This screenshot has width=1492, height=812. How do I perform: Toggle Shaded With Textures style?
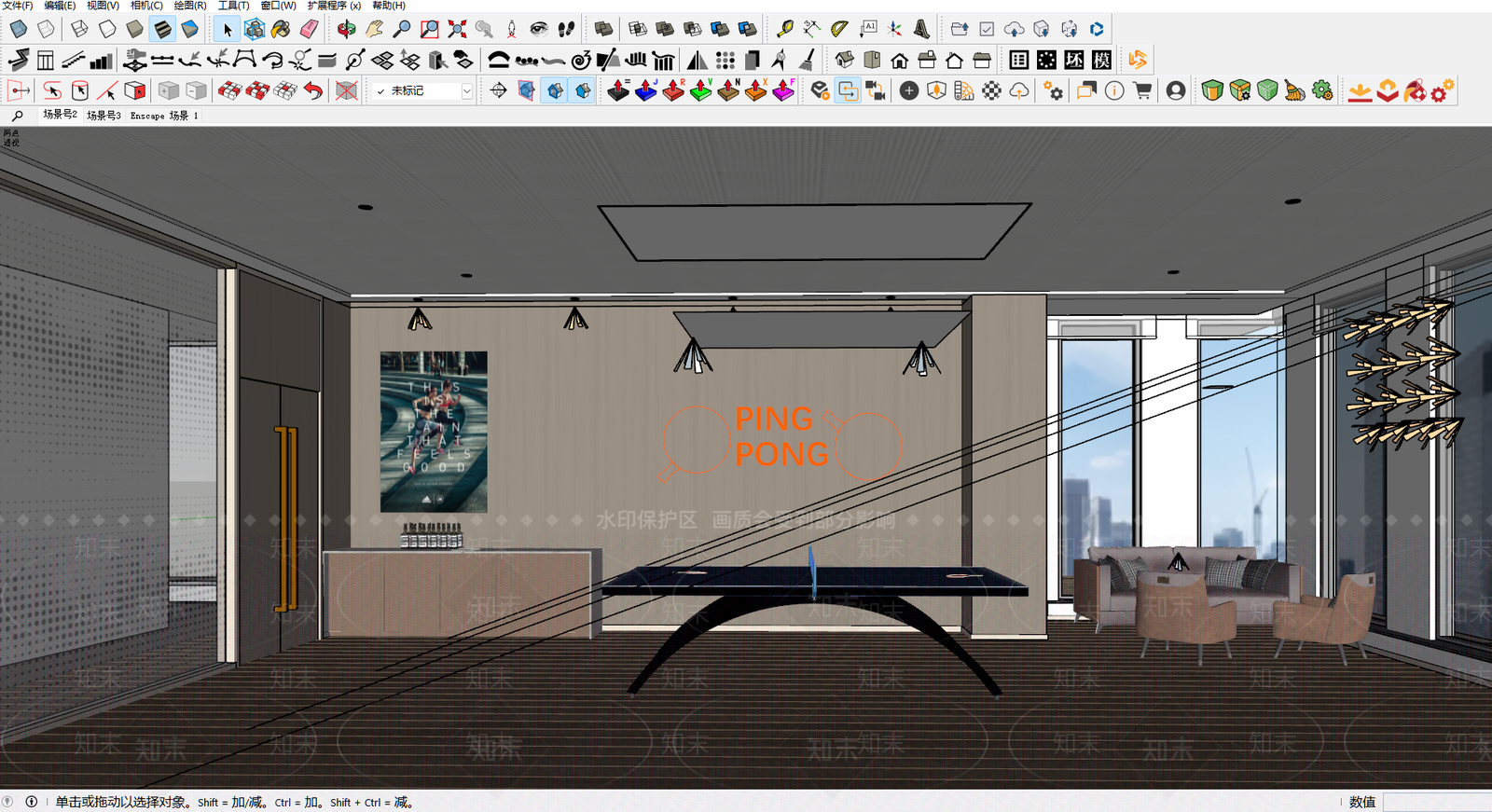tap(162, 30)
